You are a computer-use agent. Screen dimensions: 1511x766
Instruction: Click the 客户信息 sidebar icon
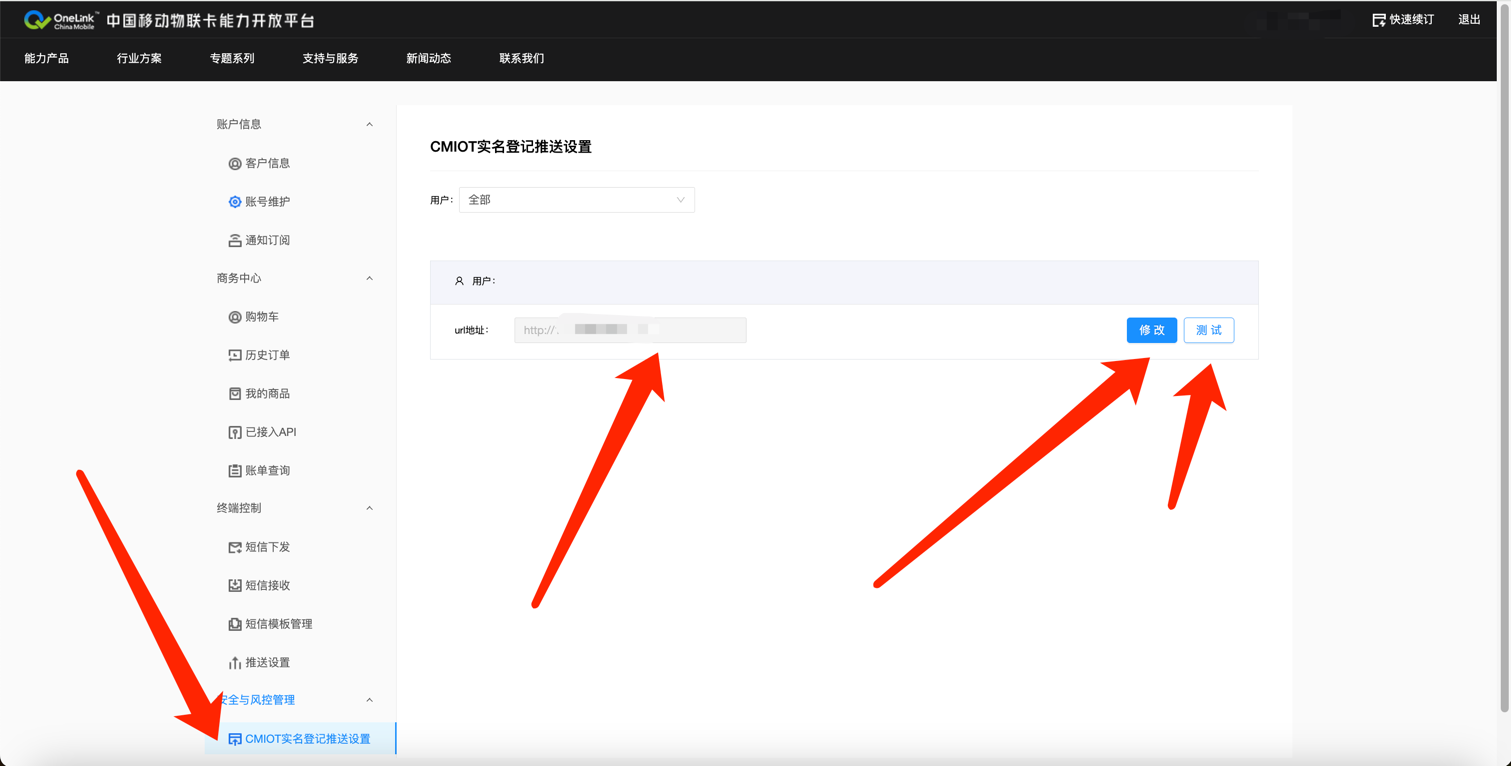pos(235,163)
